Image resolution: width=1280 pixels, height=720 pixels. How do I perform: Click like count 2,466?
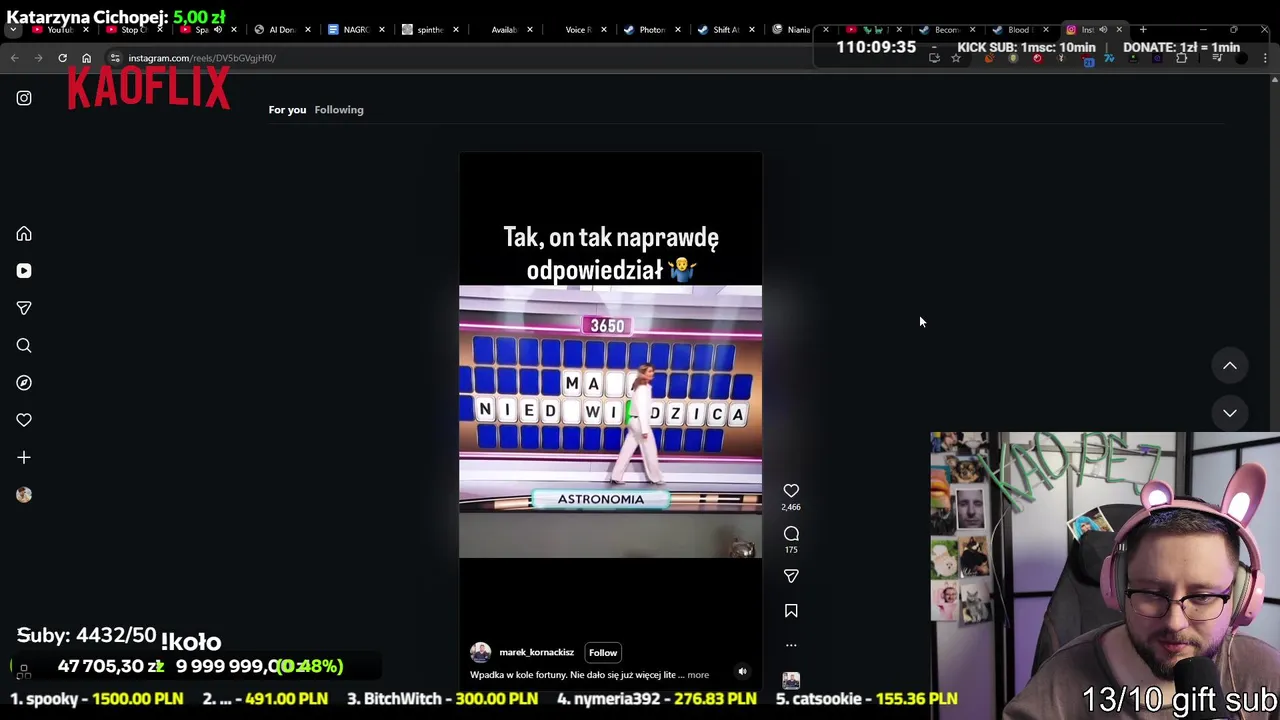(x=791, y=508)
